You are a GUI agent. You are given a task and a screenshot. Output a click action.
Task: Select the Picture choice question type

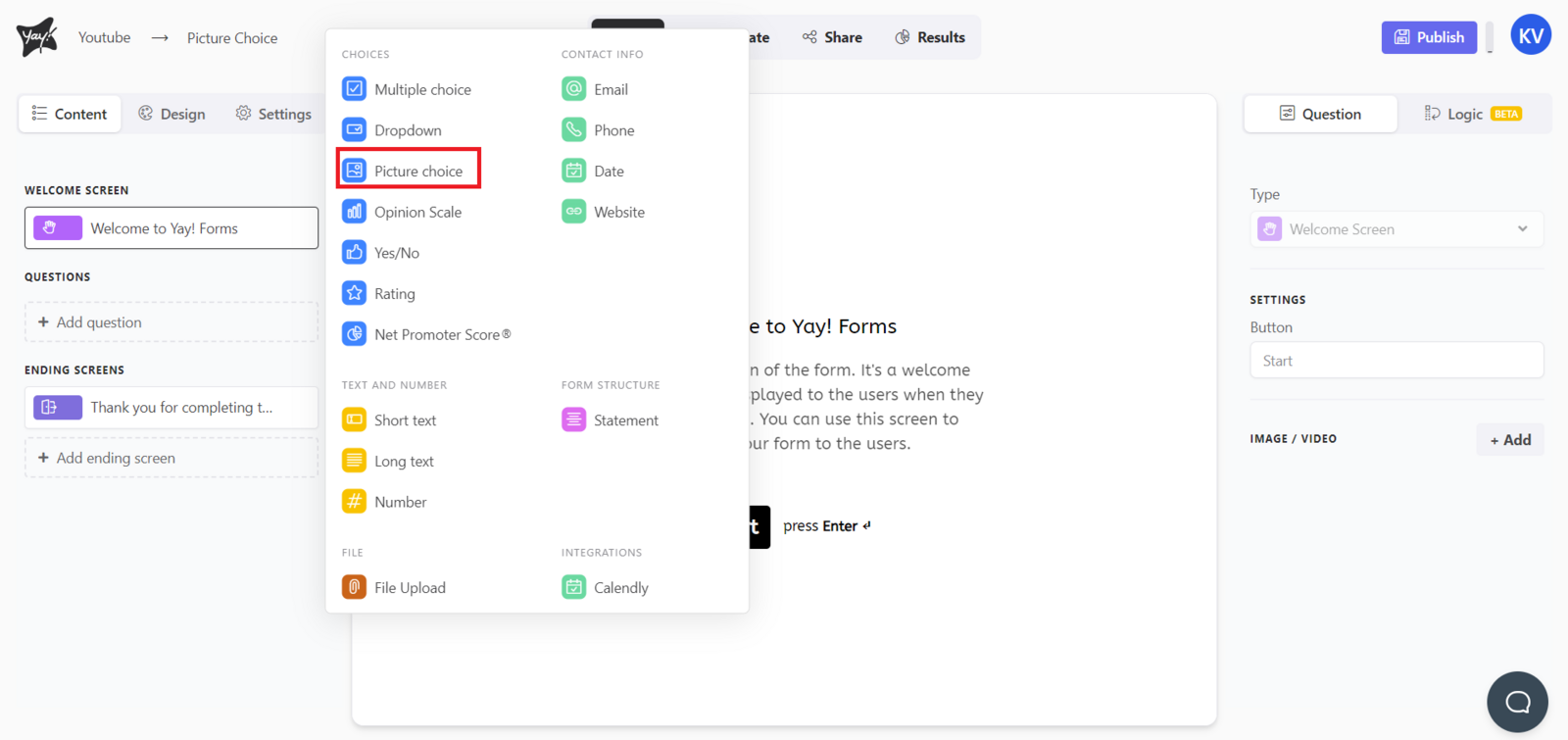tap(409, 171)
